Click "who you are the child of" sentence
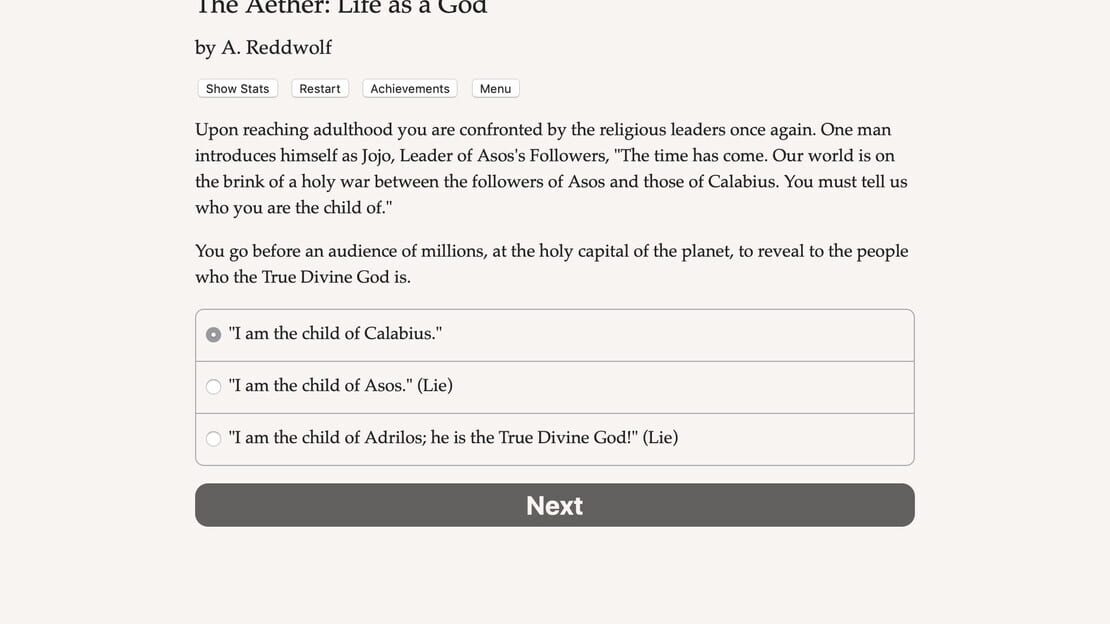 (x=292, y=208)
